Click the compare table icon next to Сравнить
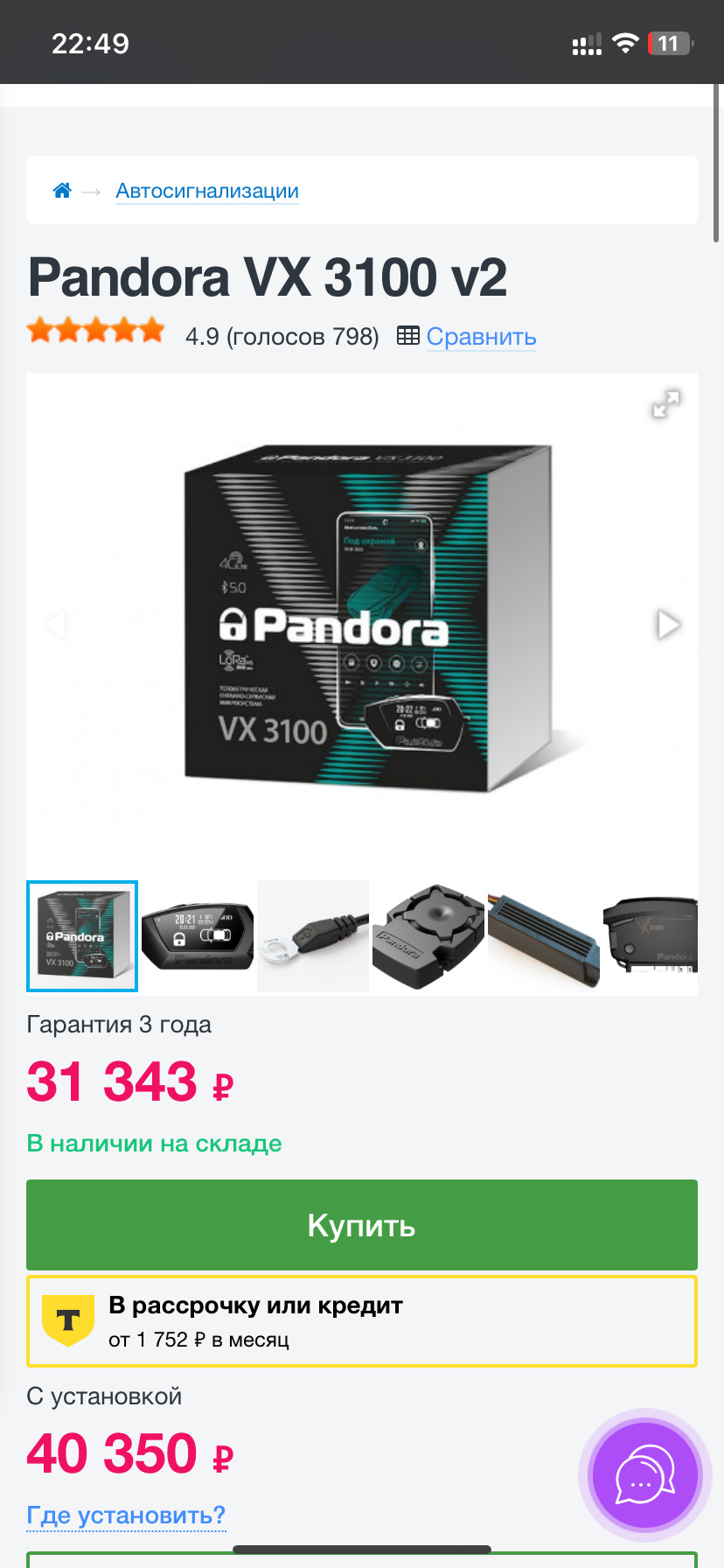 coord(407,335)
